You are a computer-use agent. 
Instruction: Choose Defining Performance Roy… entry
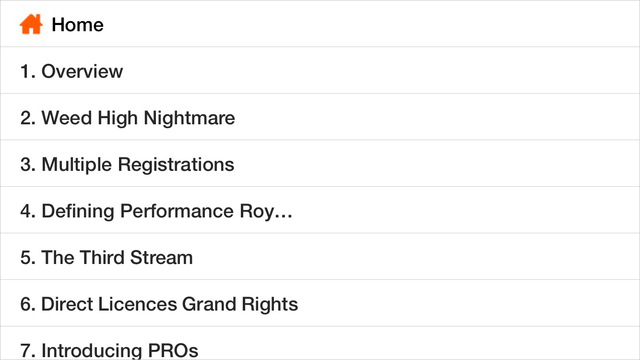320,210
